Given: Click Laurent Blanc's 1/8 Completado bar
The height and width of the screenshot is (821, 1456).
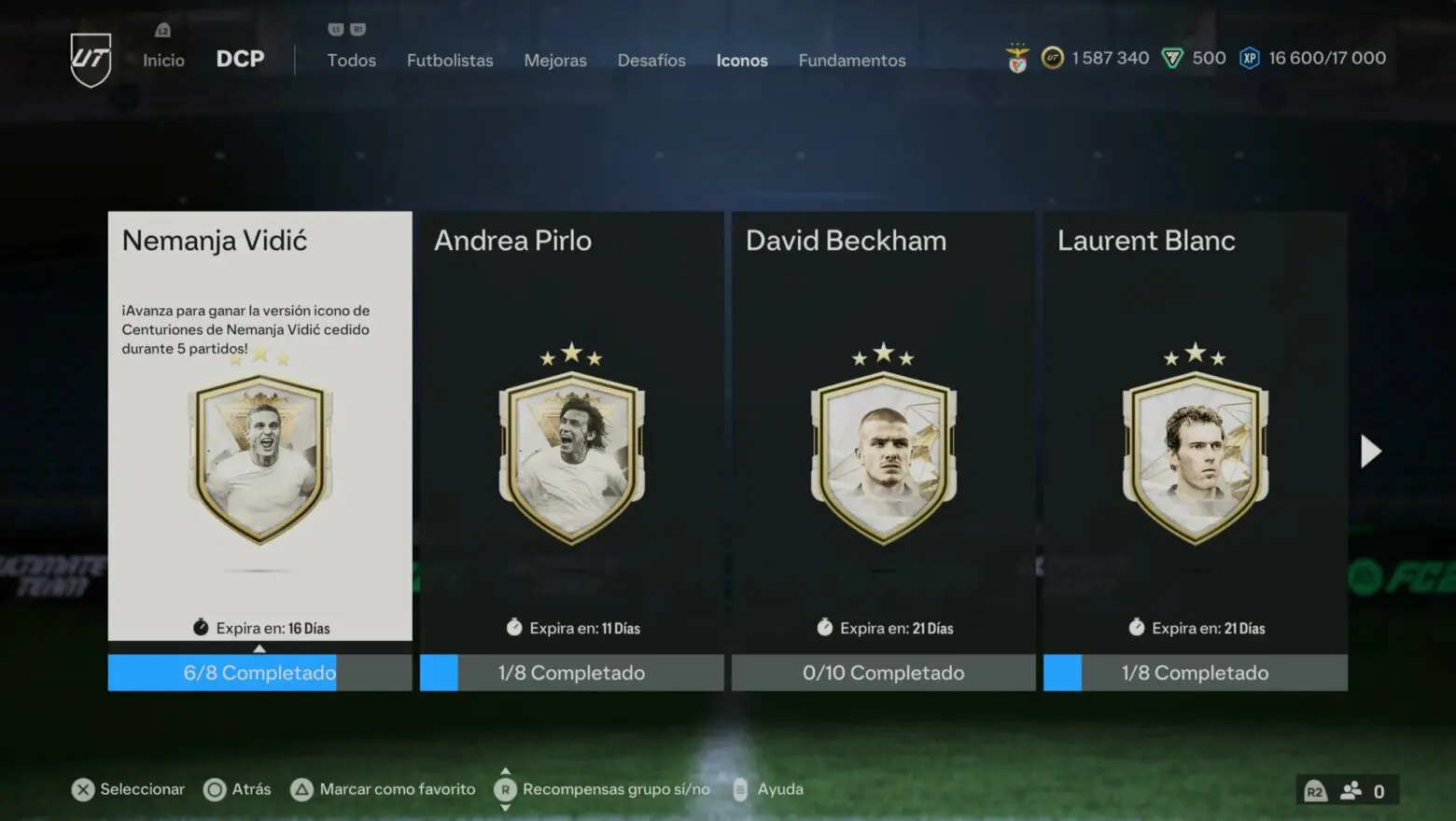Looking at the screenshot, I should [x=1196, y=673].
